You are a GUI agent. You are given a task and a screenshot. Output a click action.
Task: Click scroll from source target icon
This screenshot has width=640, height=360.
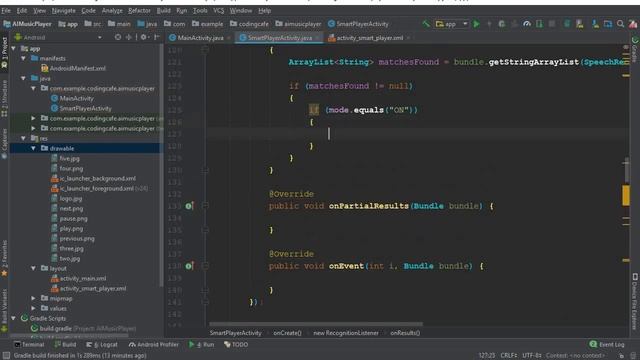(118, 37)
